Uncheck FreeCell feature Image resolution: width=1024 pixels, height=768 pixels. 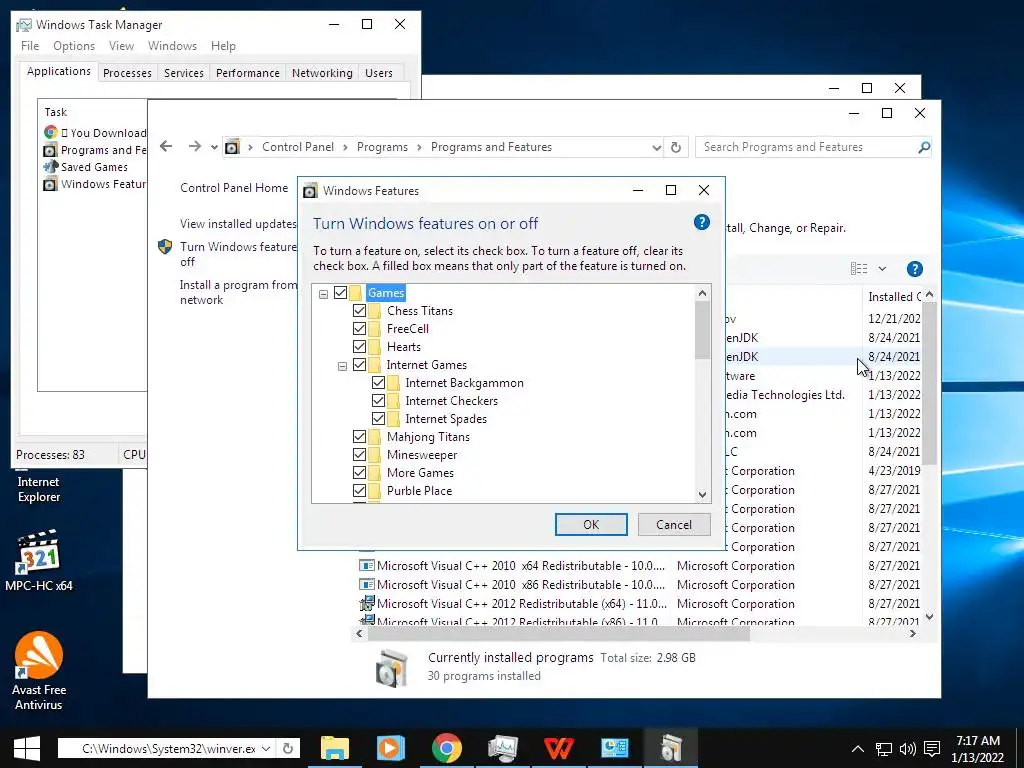click(x=359, y=328)
